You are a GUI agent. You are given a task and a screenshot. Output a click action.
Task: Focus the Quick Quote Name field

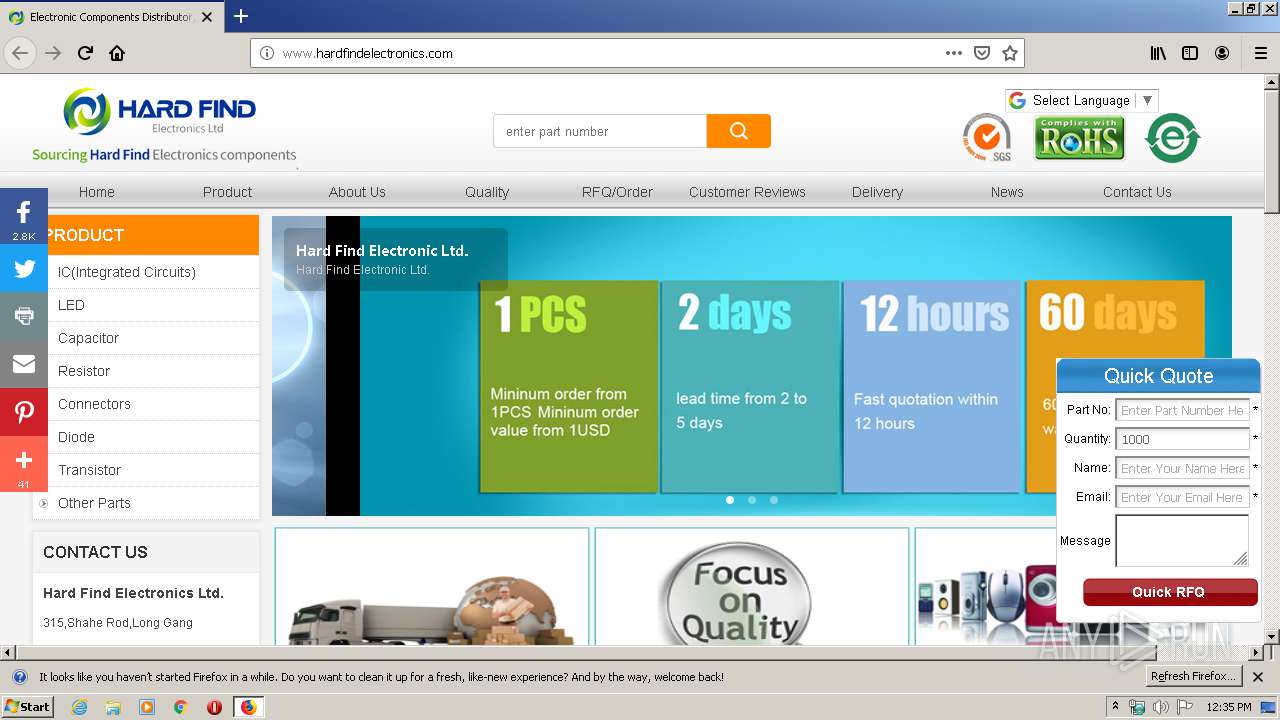coord(1182,468)
